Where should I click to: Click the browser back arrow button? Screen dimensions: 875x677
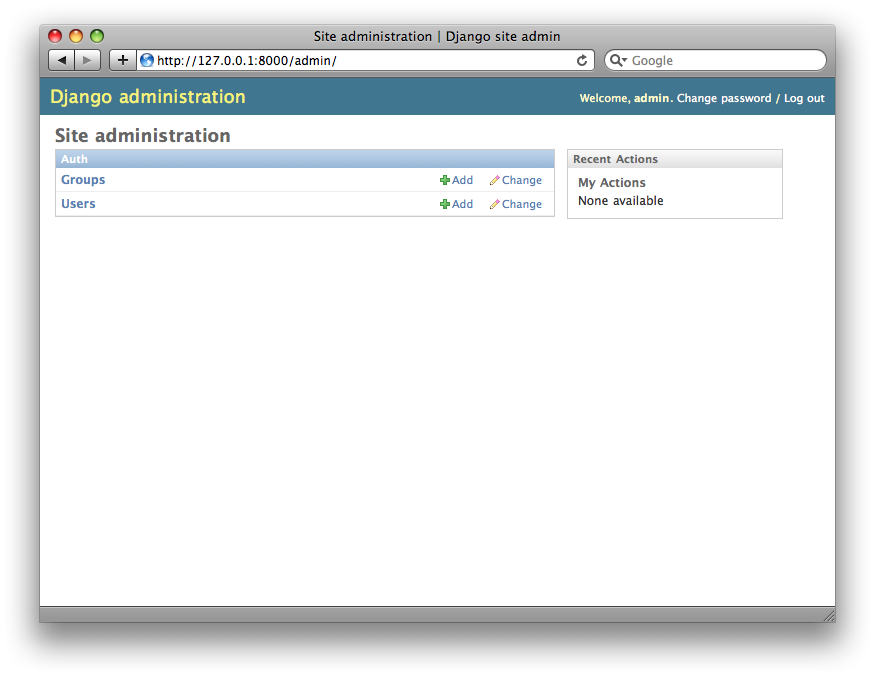click(61, 60)
